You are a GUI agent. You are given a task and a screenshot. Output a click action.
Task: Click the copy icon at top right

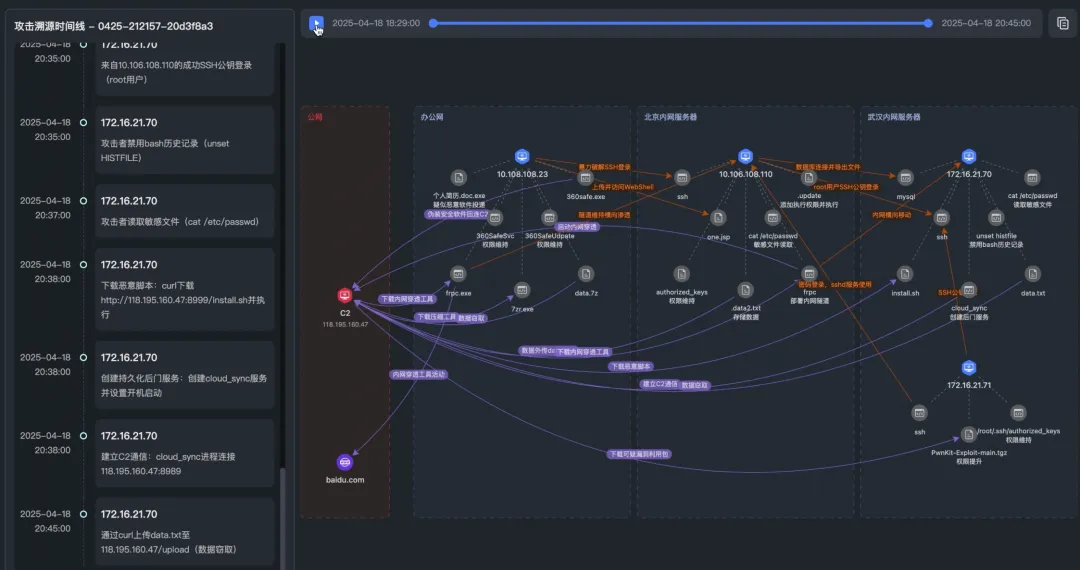click(x=1062, y=23)
